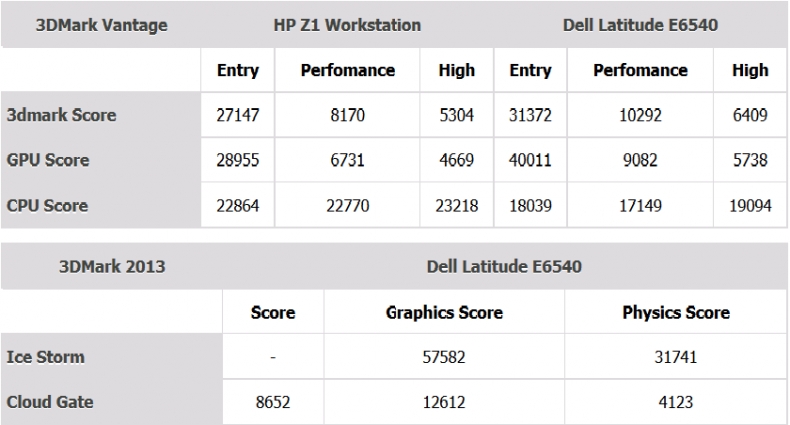The height and width of the screenshot is (425, 790).
Task: Select the Cloud Gate overall score 8652
Action: tap(273, 400)
